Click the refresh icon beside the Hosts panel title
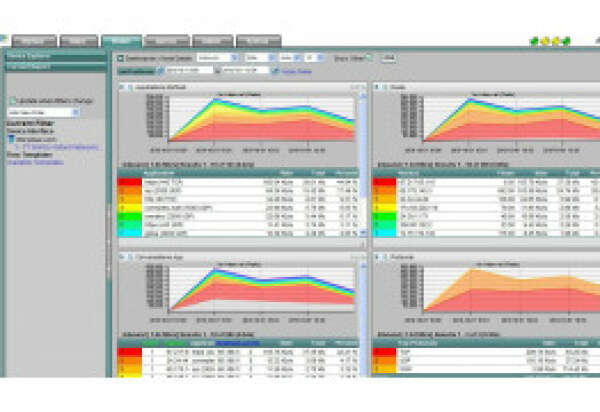 [386, 88]
